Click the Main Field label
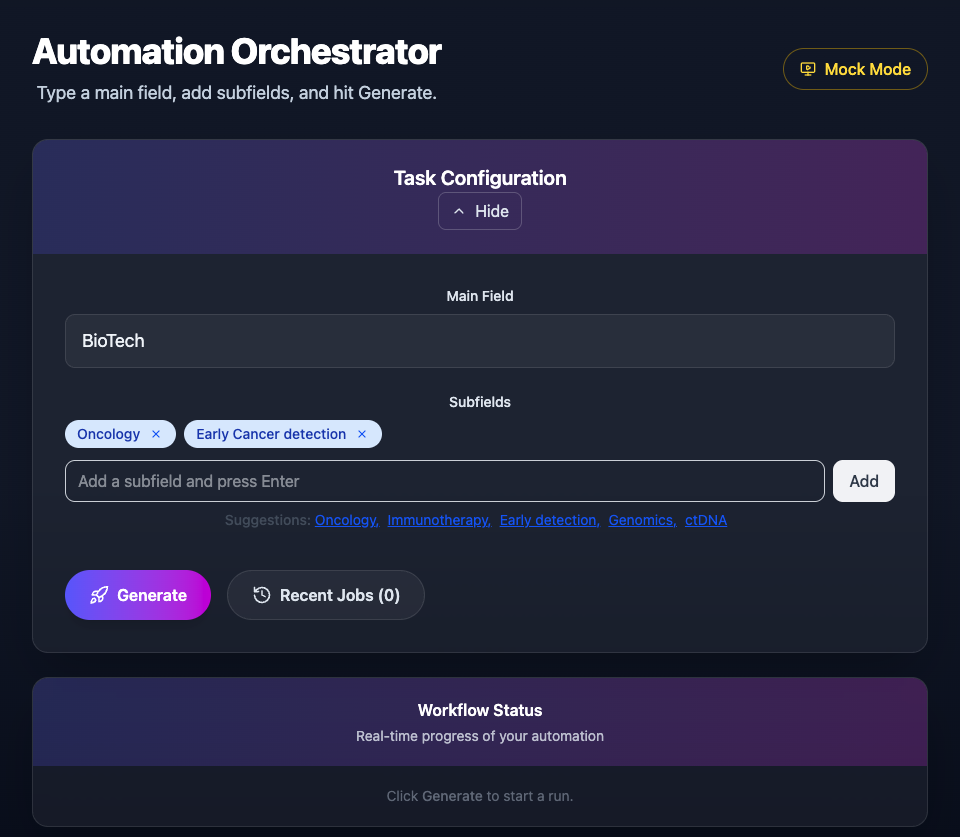Image resolution: width=960 pixels, height=837 pixels. pos(479,296)
